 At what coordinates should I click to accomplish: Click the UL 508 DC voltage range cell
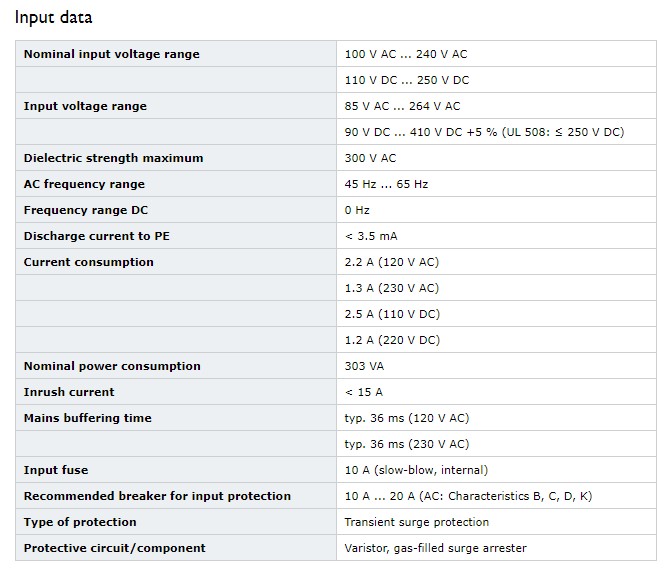[x=496, y=132]
